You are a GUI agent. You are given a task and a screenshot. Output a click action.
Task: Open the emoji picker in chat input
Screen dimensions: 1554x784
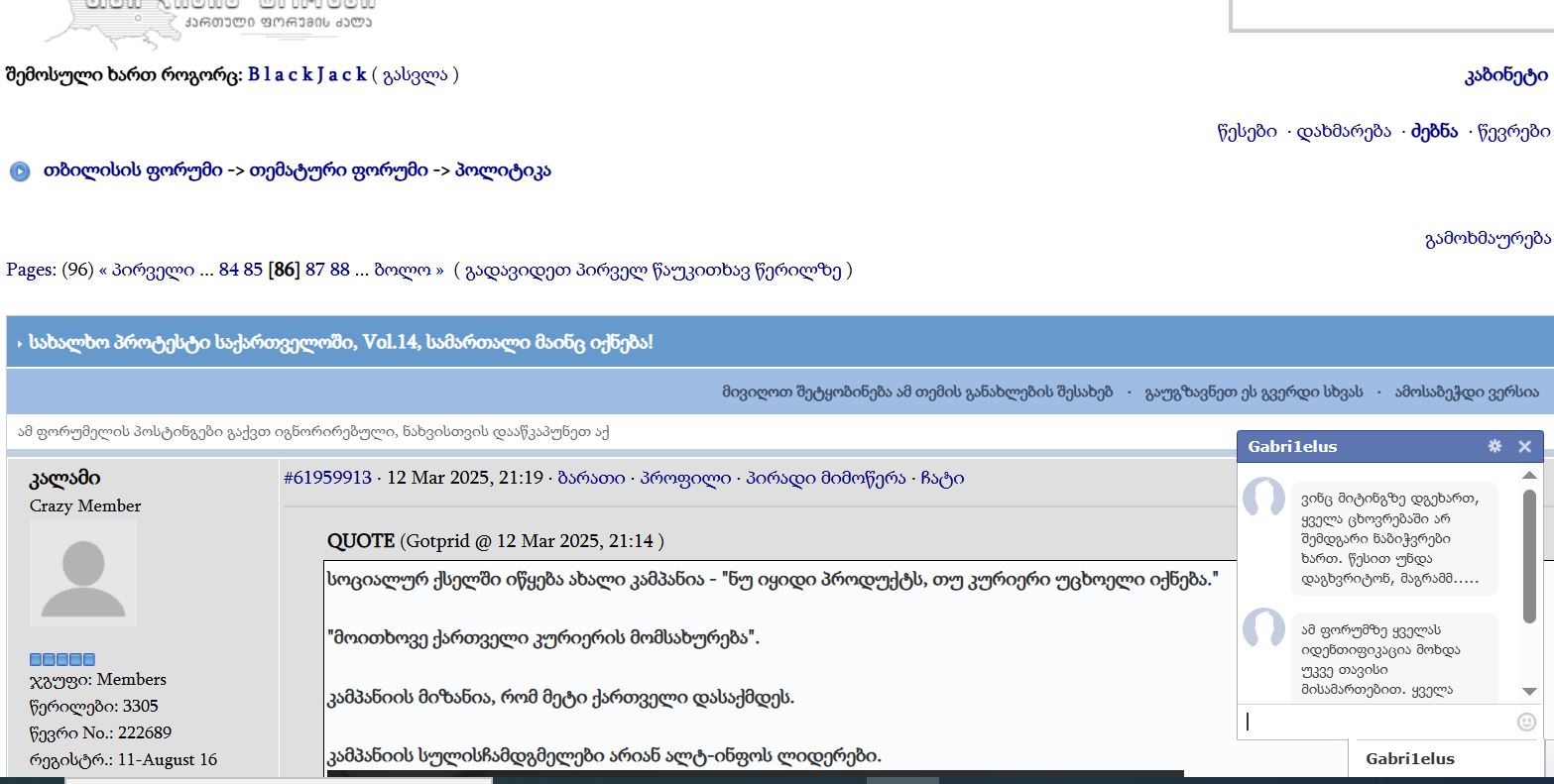1527,722
